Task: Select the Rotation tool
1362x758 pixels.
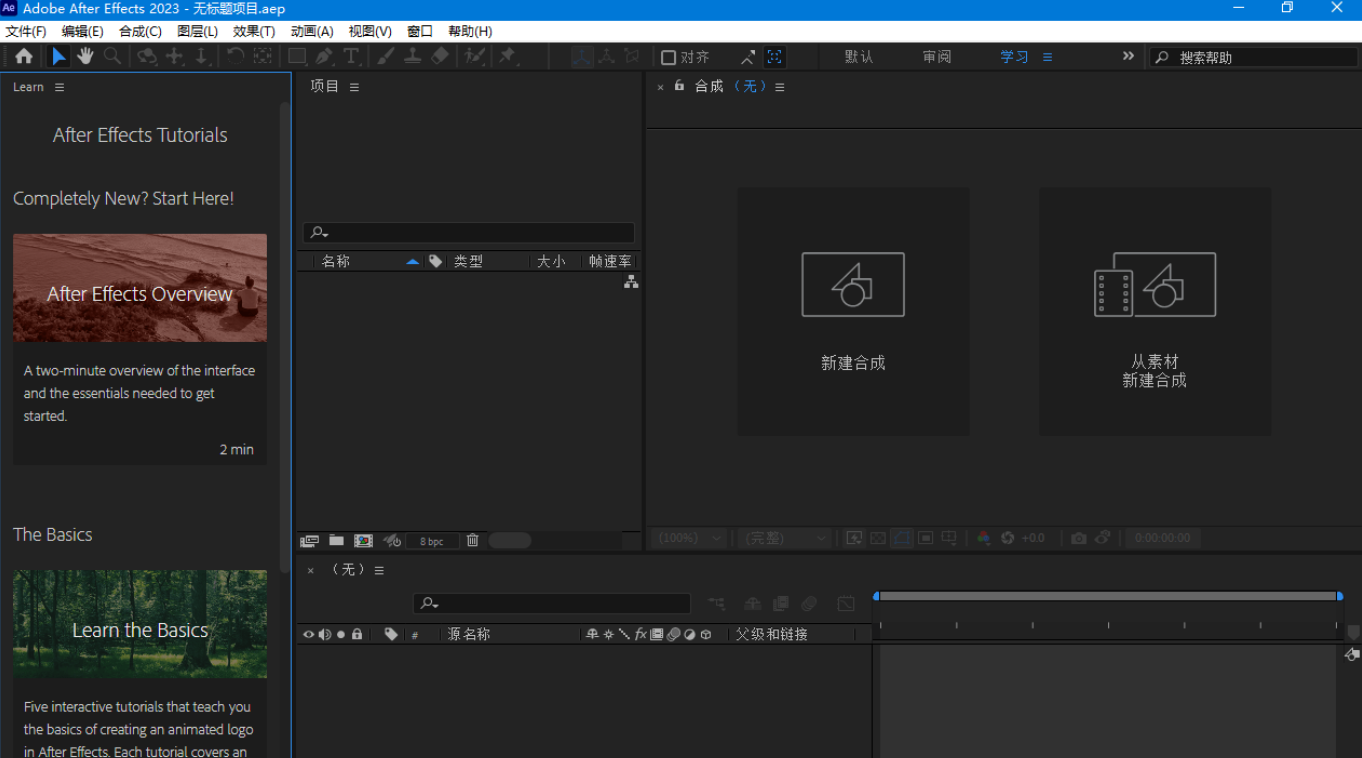Action: 235,56
